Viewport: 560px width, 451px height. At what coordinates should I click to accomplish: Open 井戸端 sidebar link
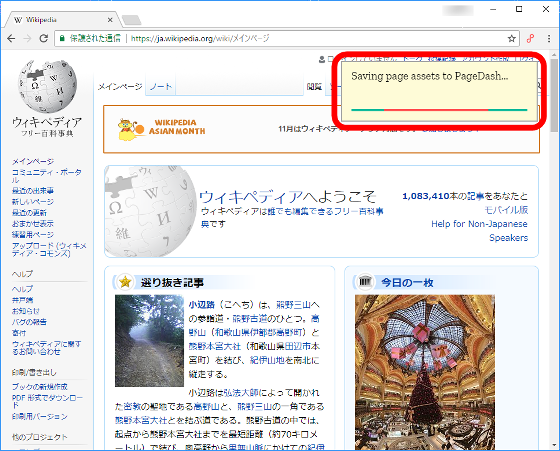[22, 300]
